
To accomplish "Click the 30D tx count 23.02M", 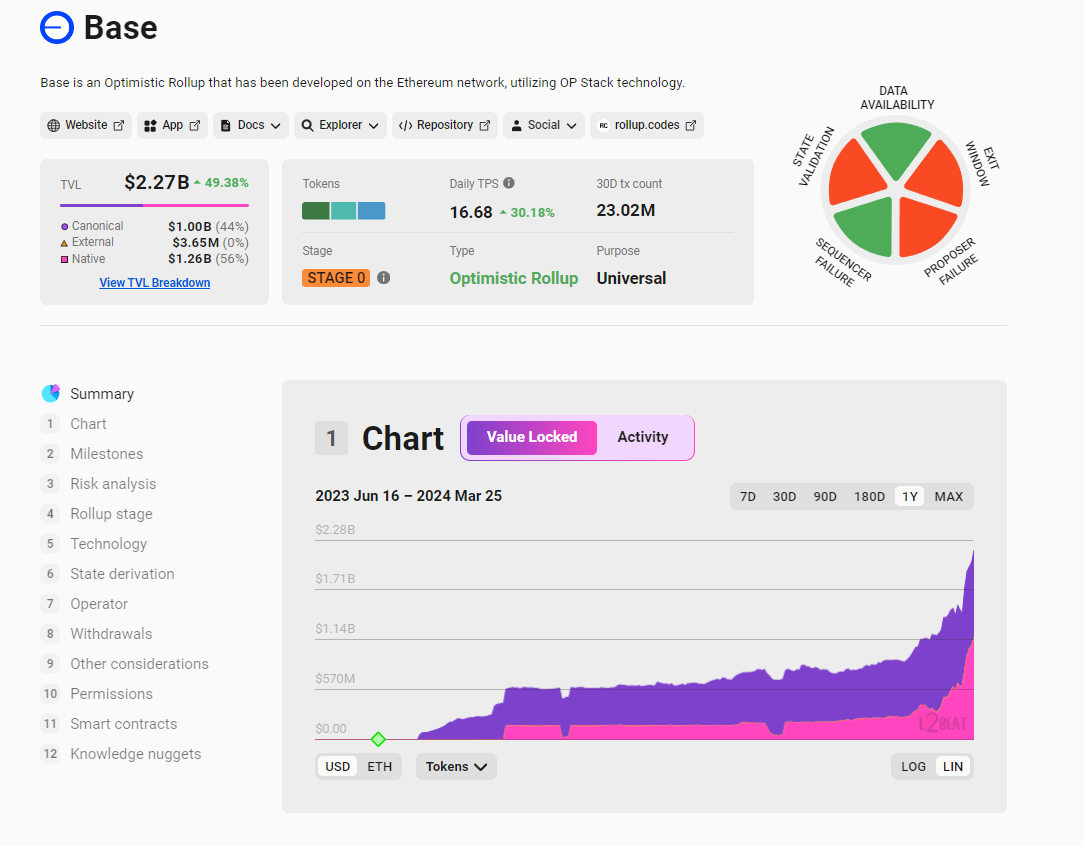I will [x=626, y=210].
